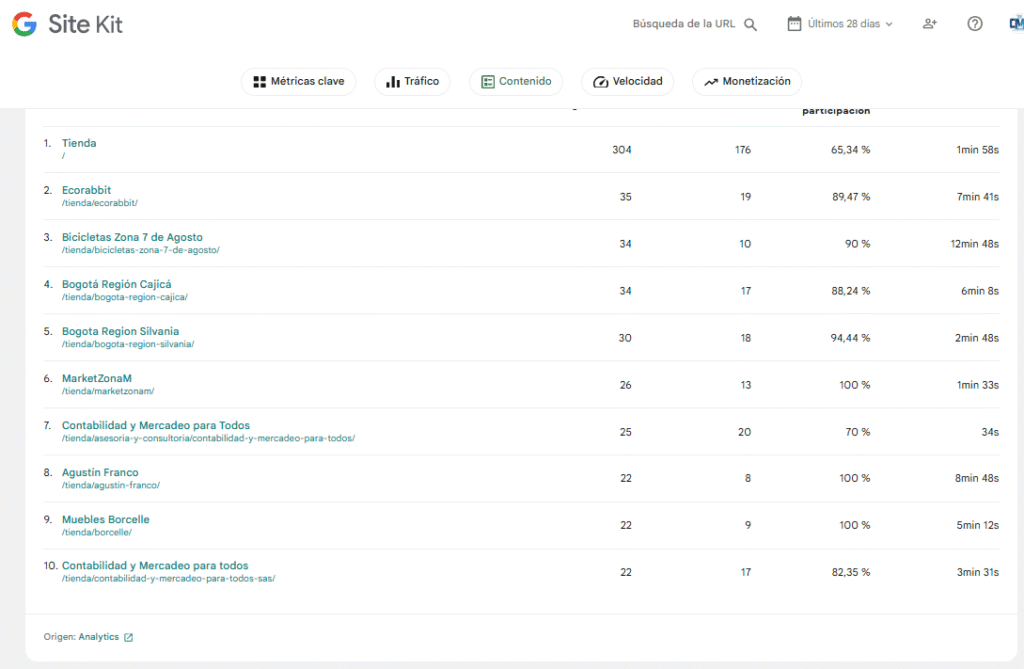Viewport: 1024px width, 669px height.
Task: Switch to Velocidad tab
Action: 628,82
